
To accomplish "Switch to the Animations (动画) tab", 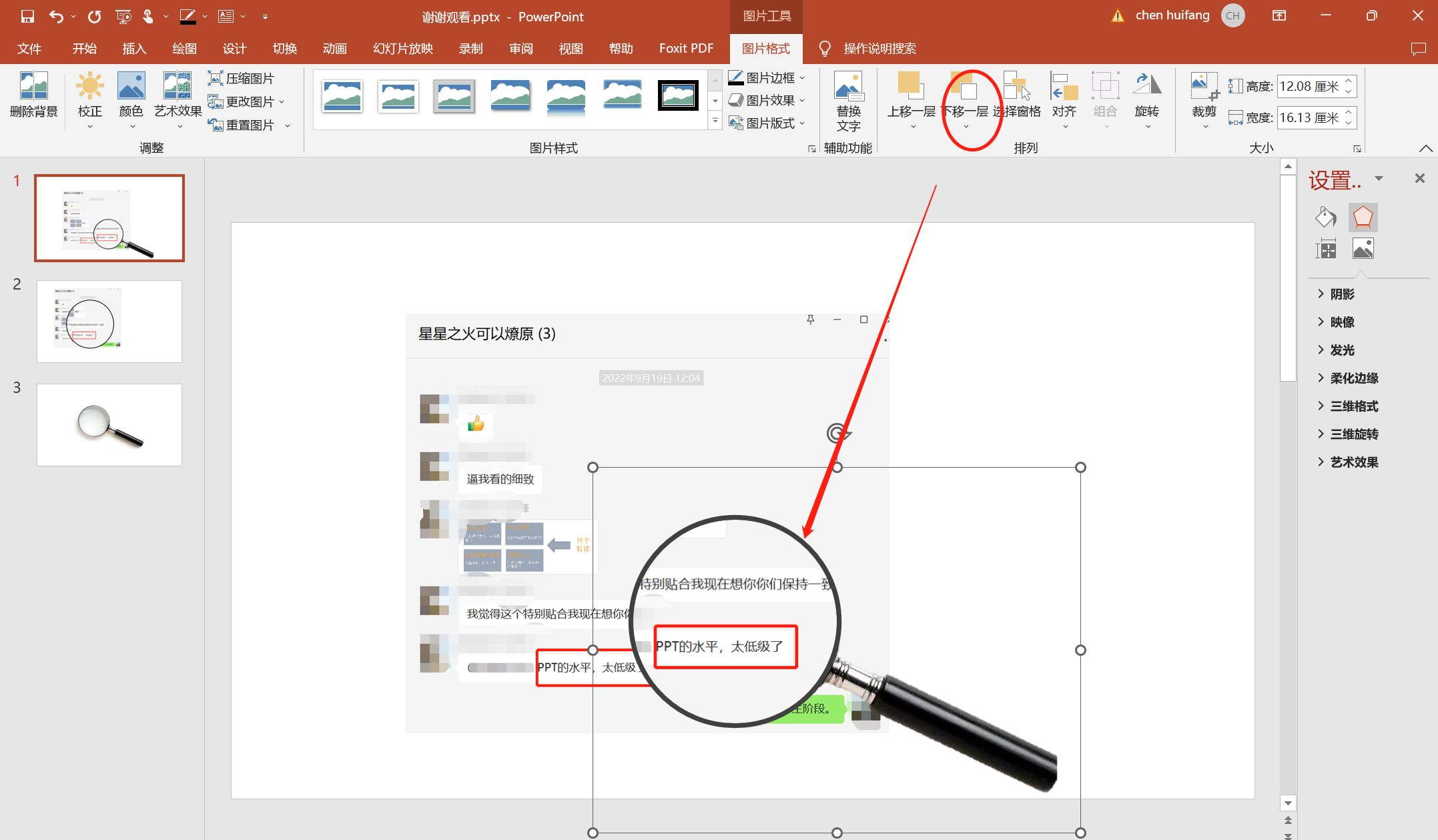I will coord(334,49).
